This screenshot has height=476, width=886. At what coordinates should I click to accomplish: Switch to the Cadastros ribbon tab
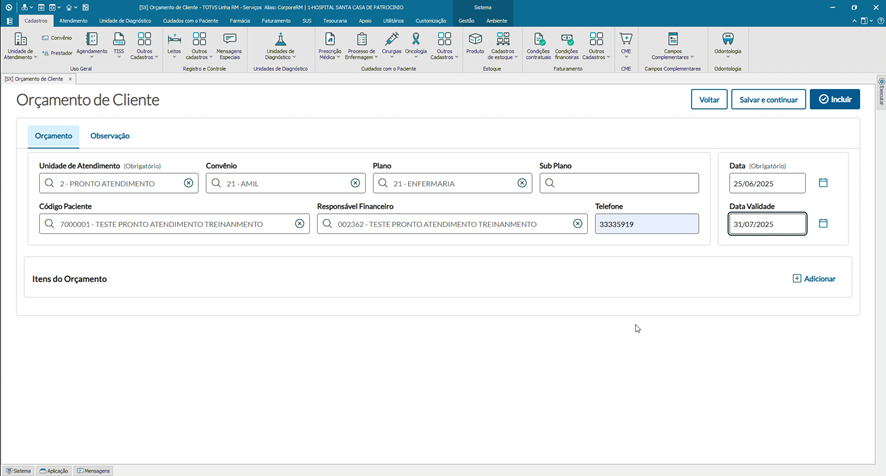(x=36, y=21)
